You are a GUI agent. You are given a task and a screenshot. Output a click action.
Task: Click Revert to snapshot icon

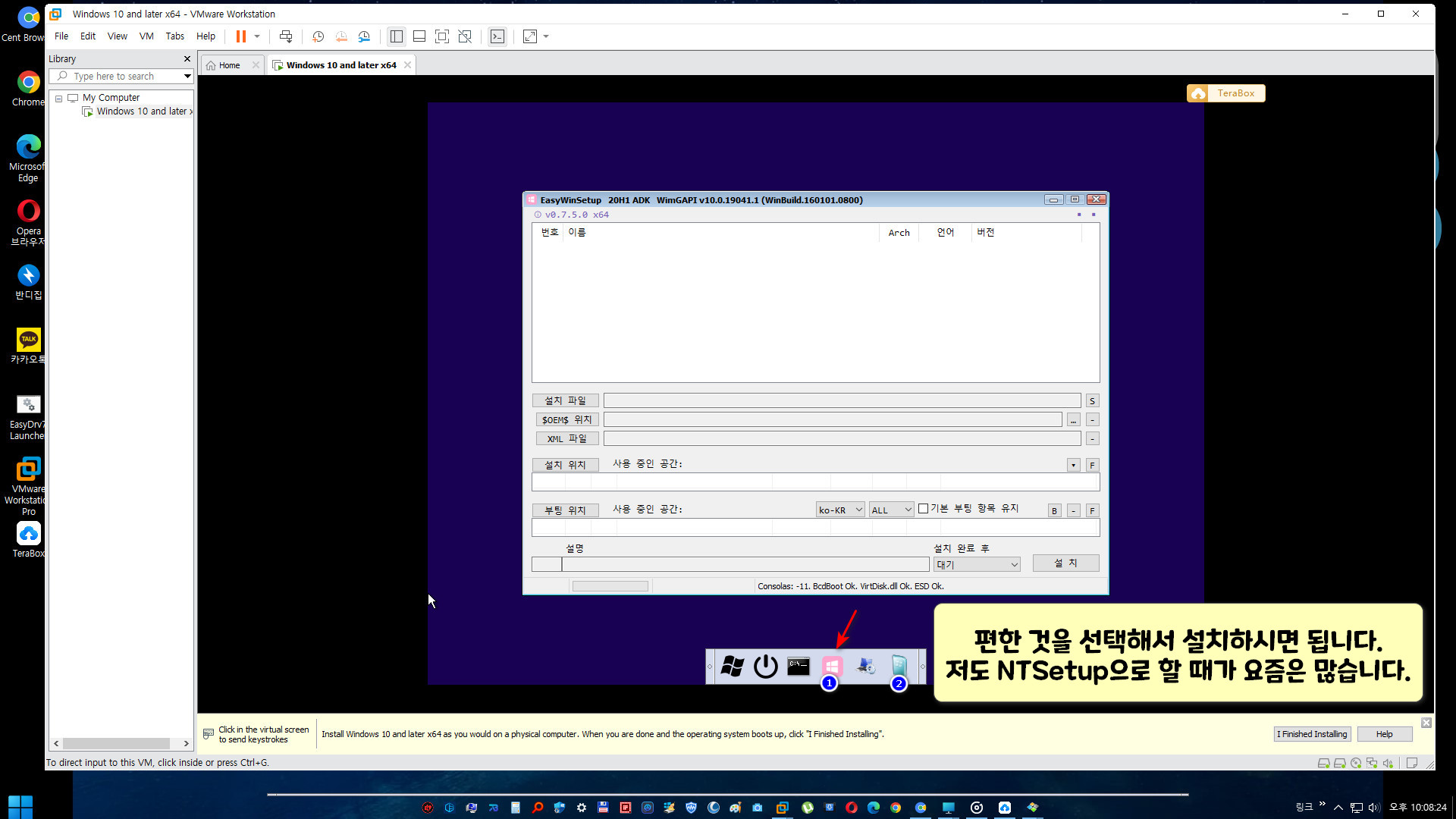point(341,36)
